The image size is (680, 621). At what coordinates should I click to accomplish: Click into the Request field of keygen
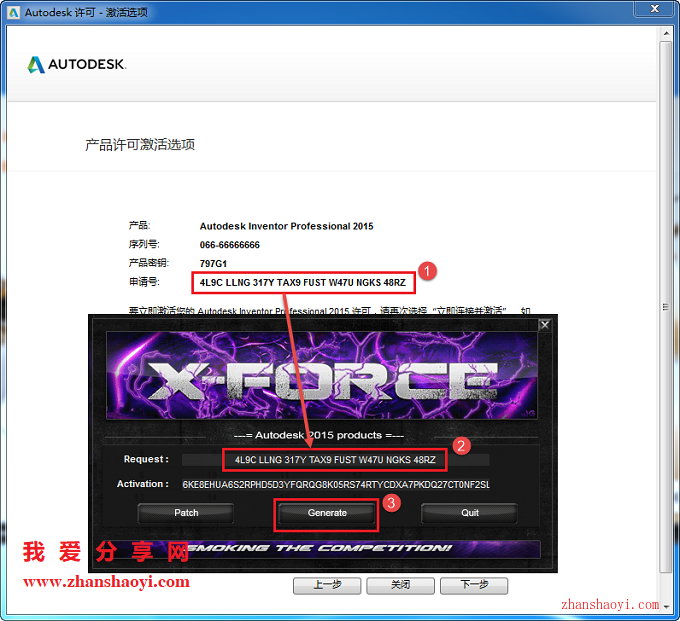335,460
